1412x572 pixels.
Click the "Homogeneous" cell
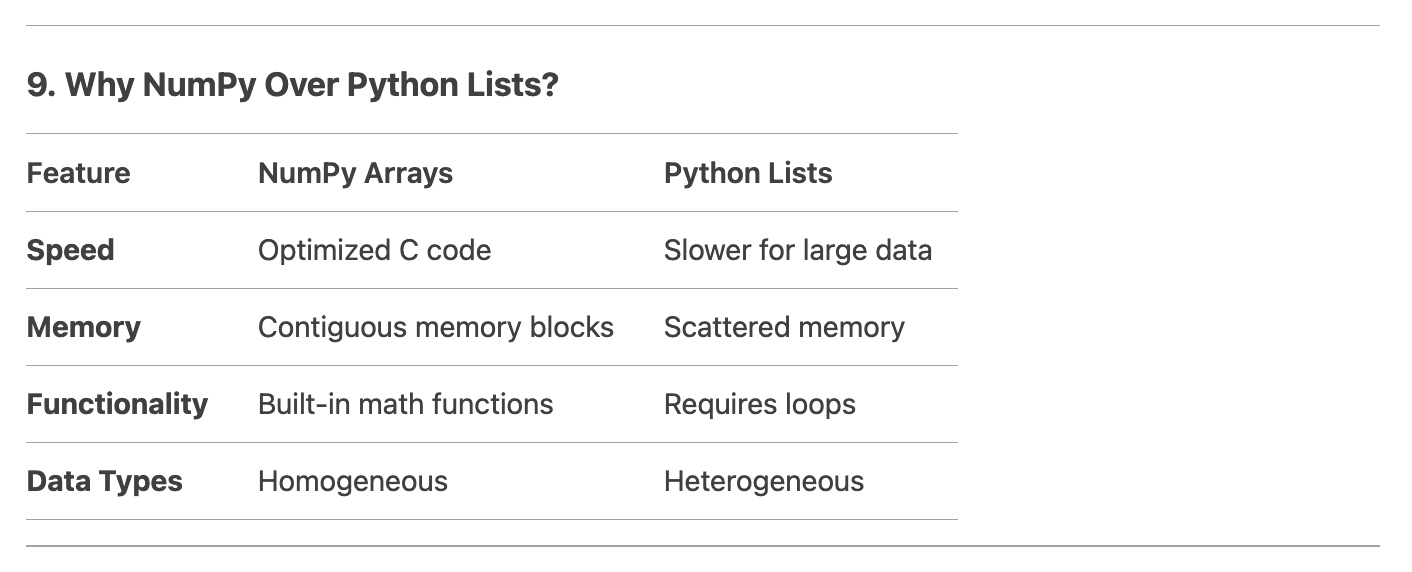(x=352, y=481)
